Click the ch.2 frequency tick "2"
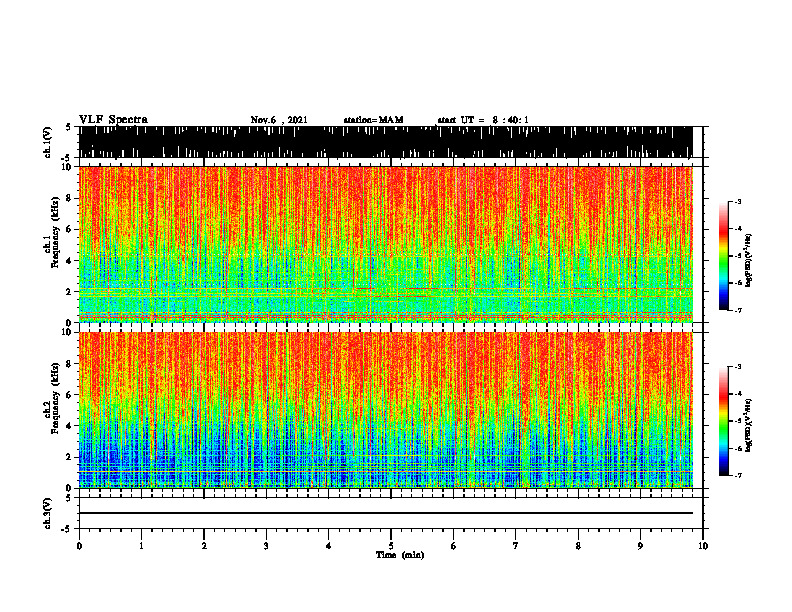Screen dimensions: 792x612 pyautogui.click(x=69, y=457)
